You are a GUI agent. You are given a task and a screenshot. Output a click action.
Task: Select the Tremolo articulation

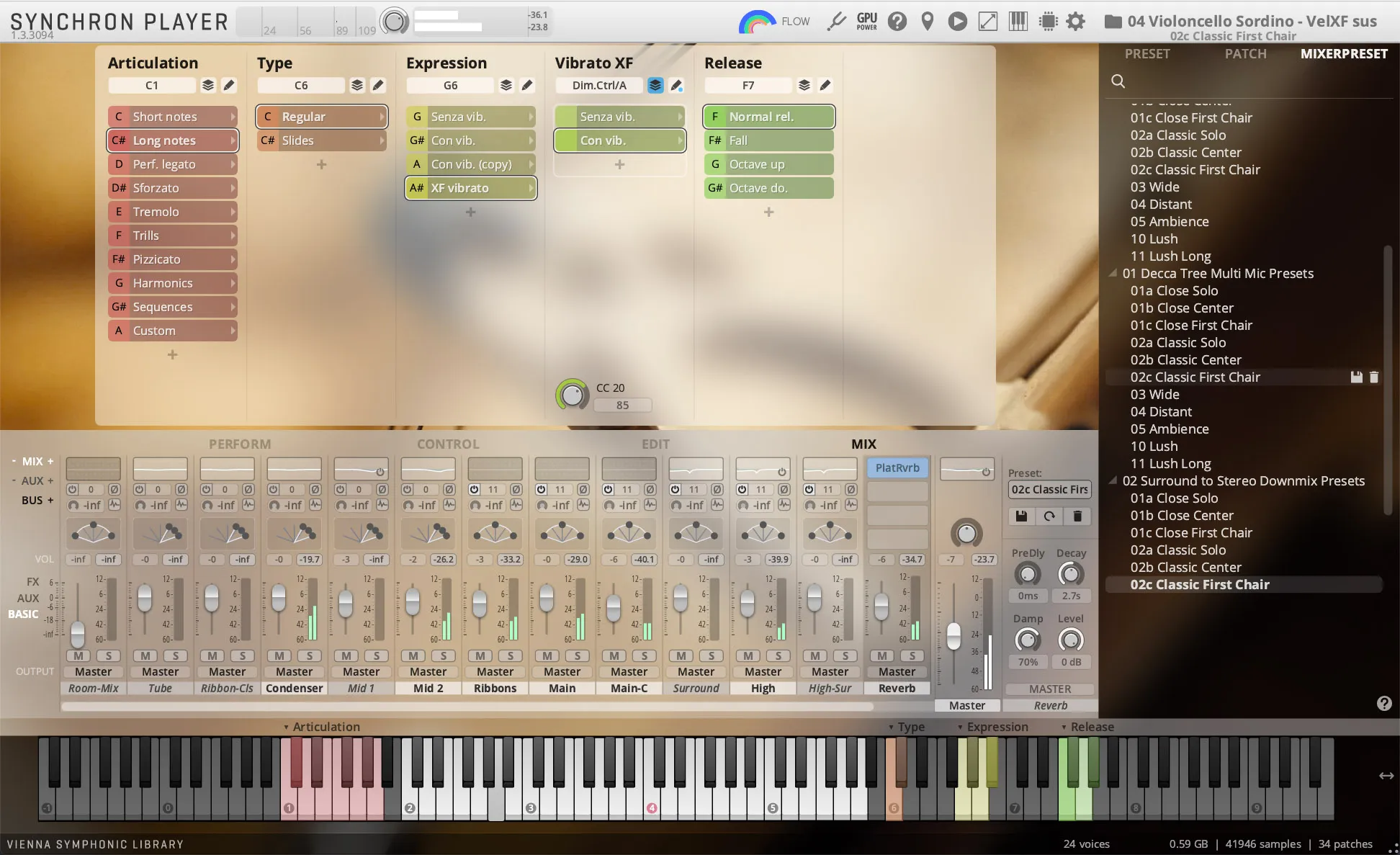point(173,212)
